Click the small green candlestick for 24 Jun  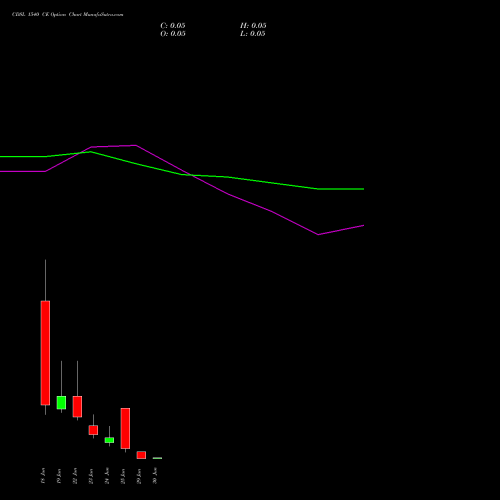click(109, 440)
